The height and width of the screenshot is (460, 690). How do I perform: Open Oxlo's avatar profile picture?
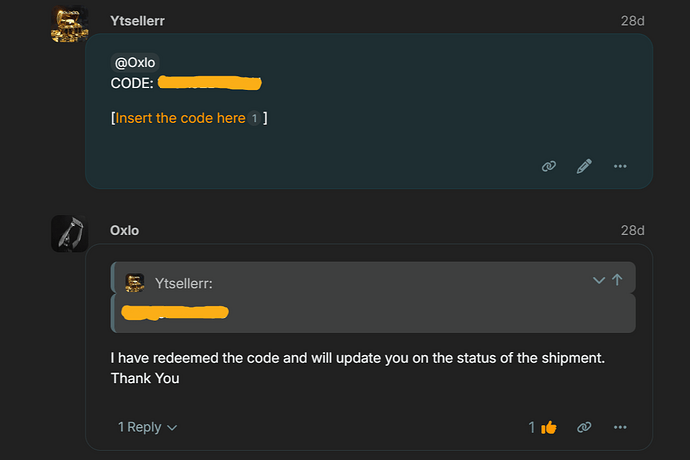tap(70, 234)
